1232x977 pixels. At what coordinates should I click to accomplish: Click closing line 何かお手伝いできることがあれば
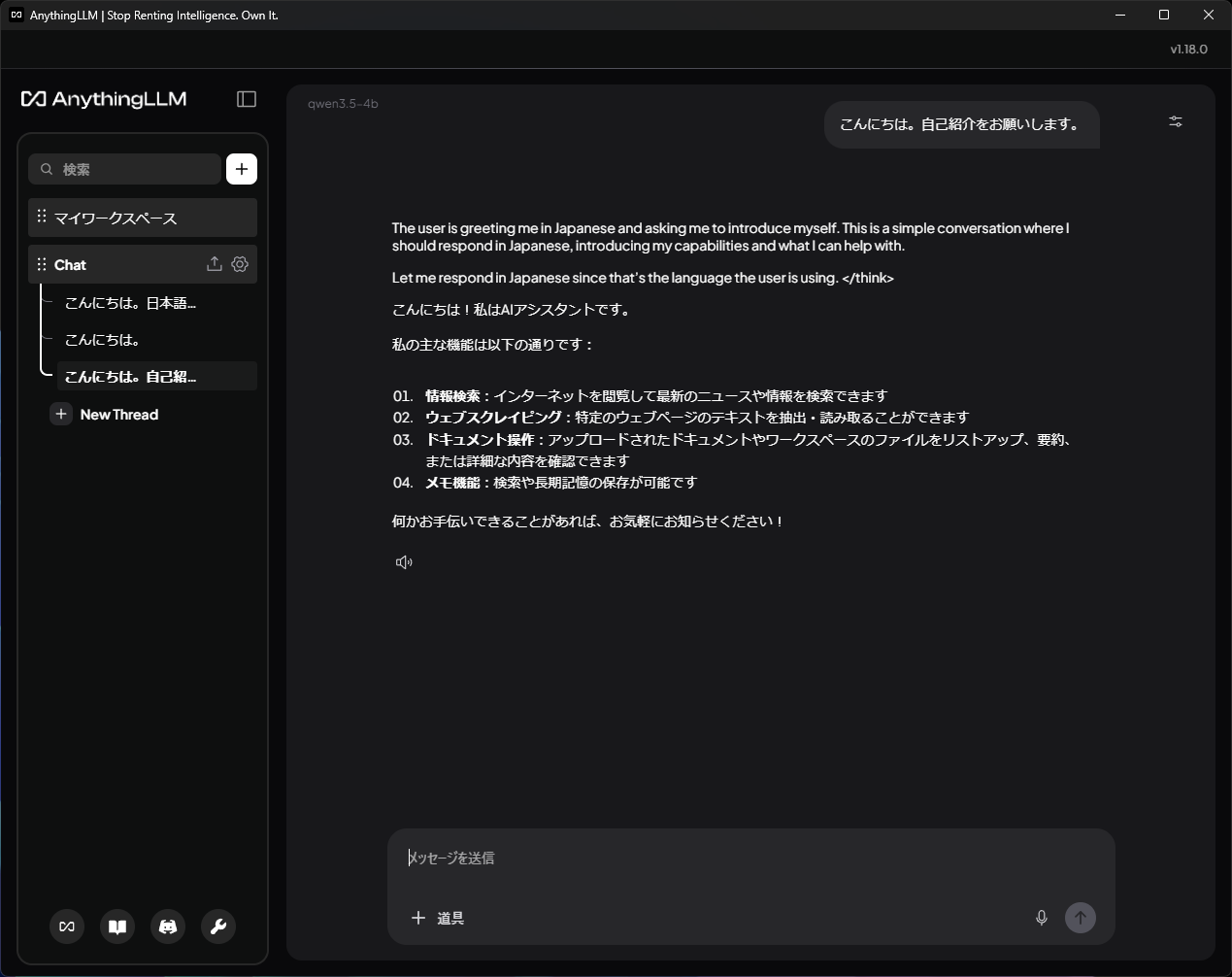(588, 522)
